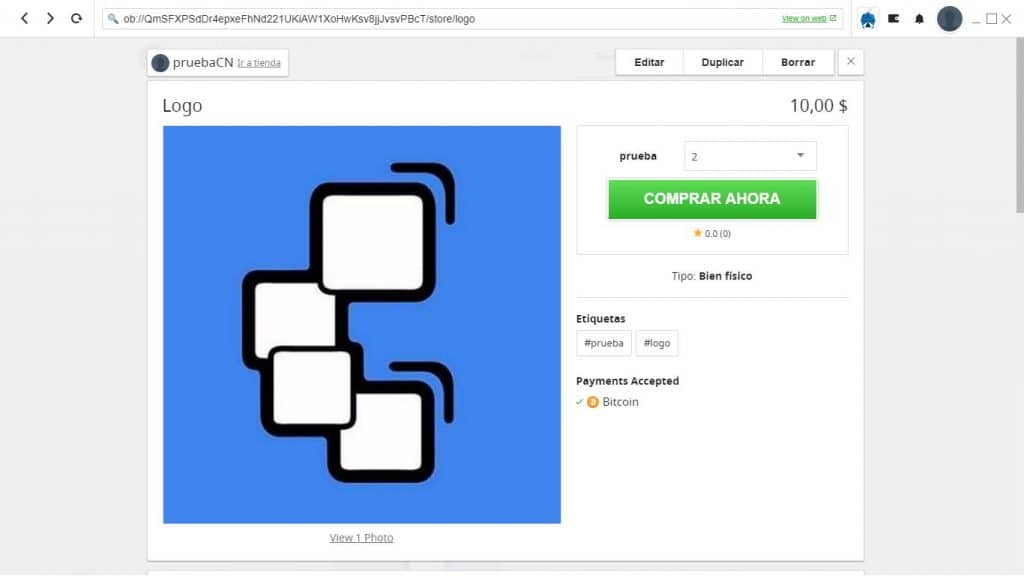The height and width of the screenshot is (576, 1024).
Task: Close the listing with the X button
Action: pyautogui.click(x=851, y=61)
